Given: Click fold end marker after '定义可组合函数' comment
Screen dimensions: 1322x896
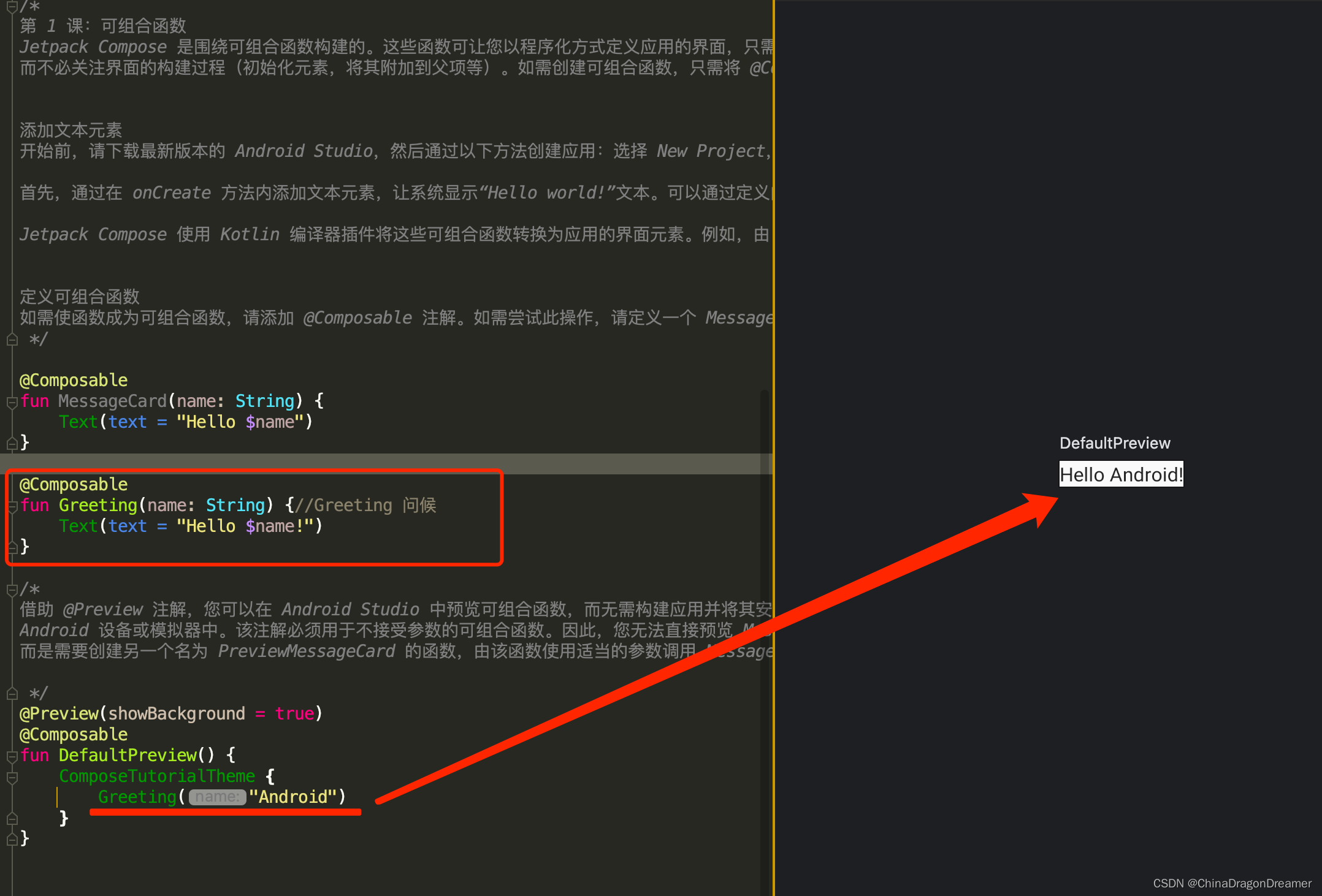Looking at the screenshot, I should (x=12, y=340).
